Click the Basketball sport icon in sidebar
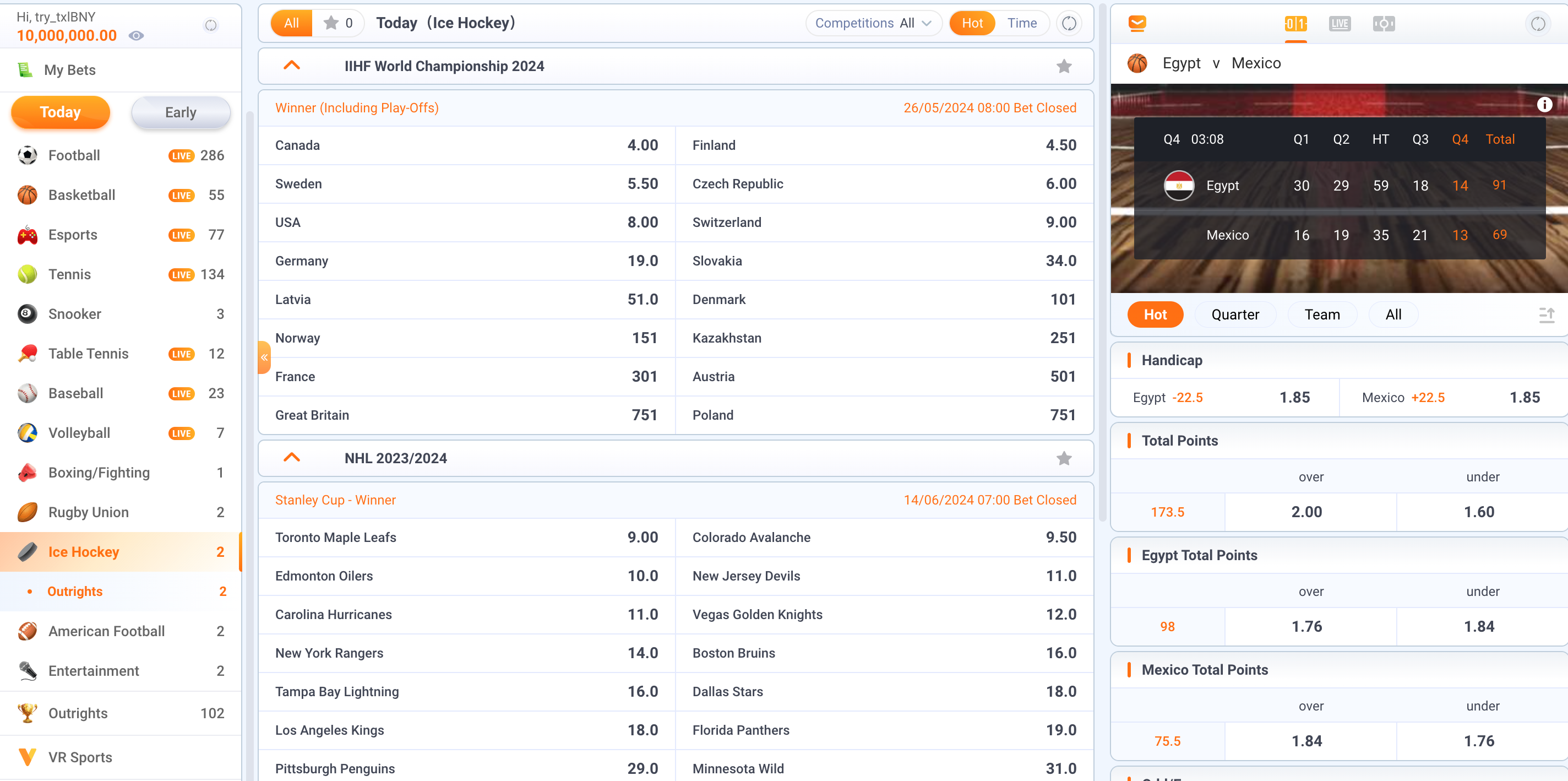 pos(28,195)
